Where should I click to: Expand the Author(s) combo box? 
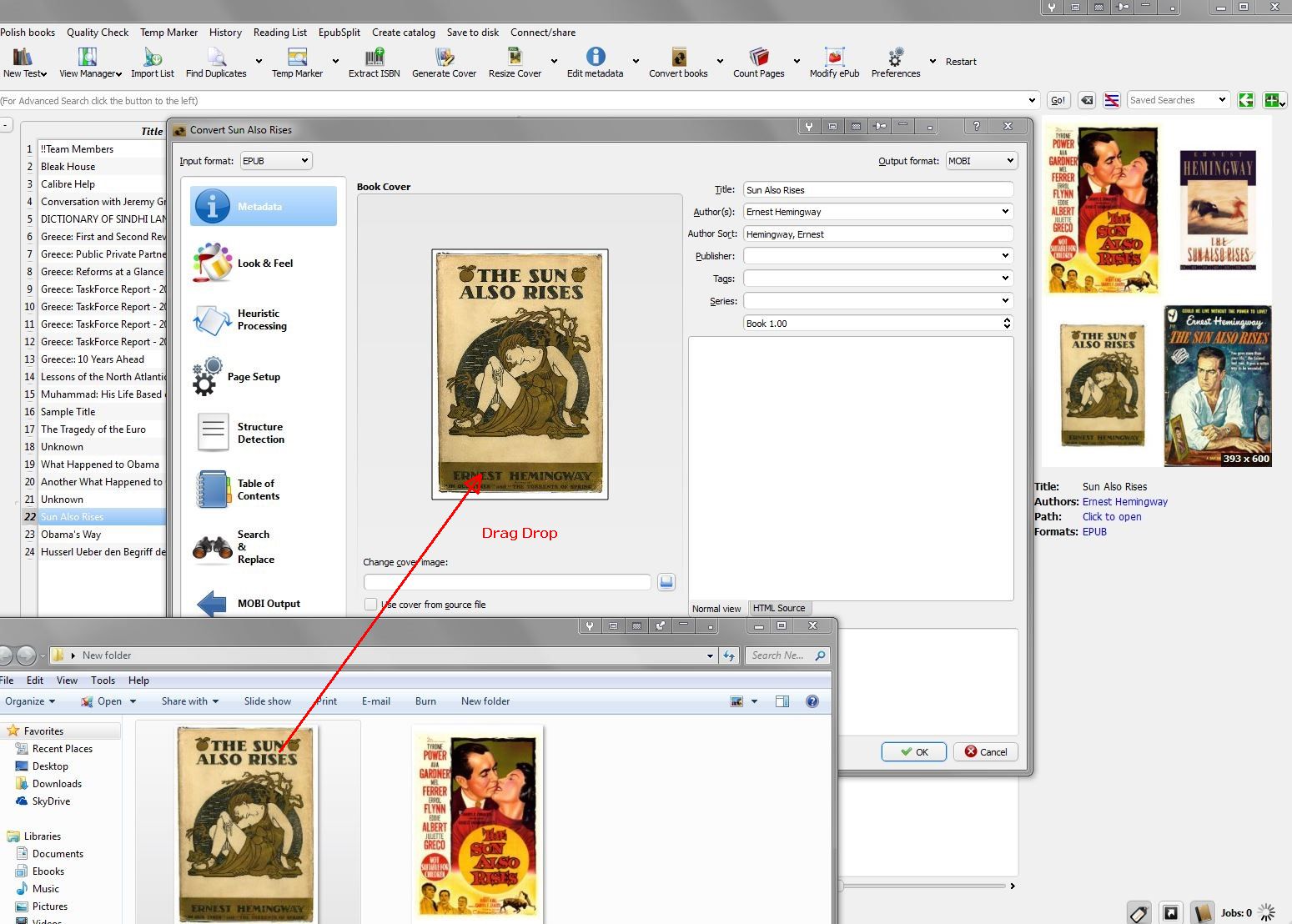[1005, 212]
